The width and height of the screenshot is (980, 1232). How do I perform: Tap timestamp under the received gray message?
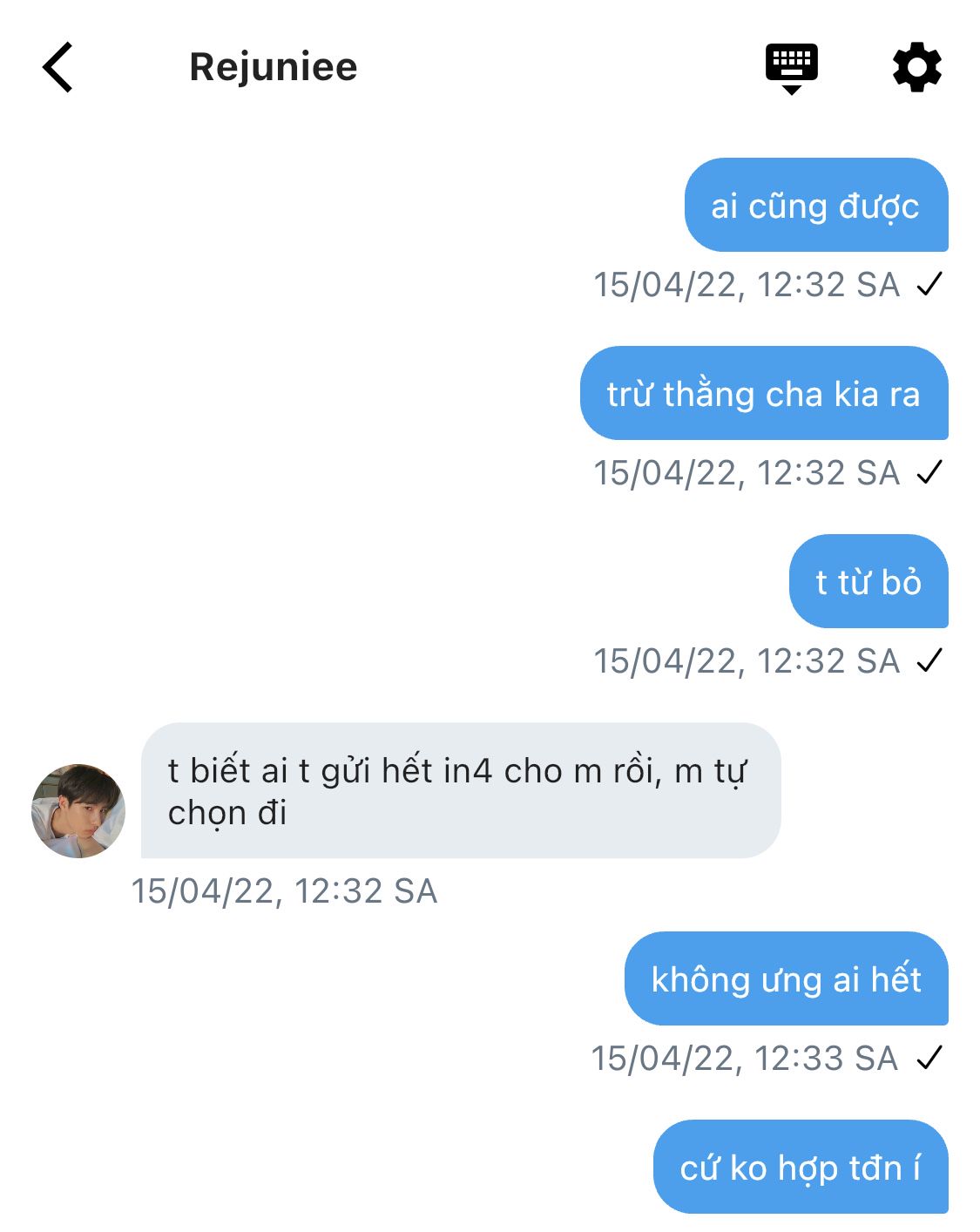(x=284, y=891)
